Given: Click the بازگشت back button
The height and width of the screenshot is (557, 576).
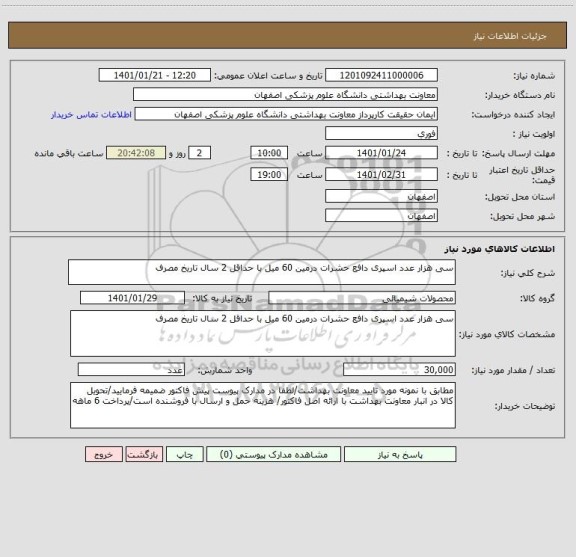Looking at the screenshot, I should 144,454.
